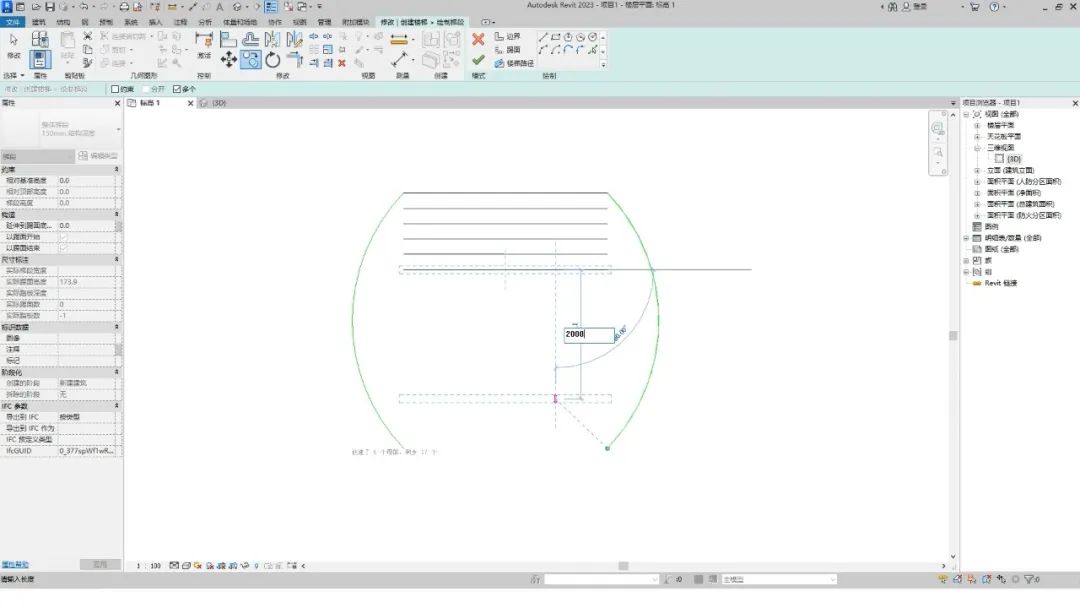Select the Line draw tool
The height and width of the screenshot is (608, 1080).
[x=543, y=37]
